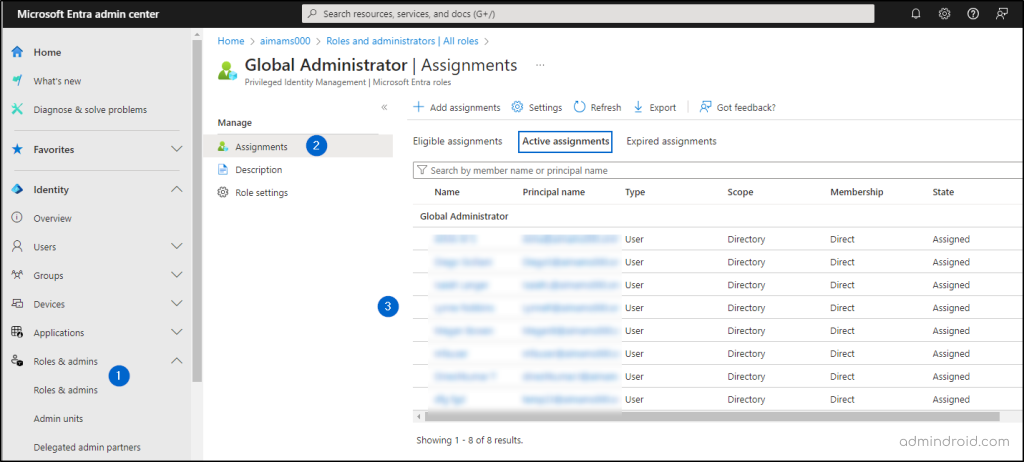This screenshot has width=1024, height=462.
Task: Collapse the Roles & admins chevron
Action: (x=176, y=361)
